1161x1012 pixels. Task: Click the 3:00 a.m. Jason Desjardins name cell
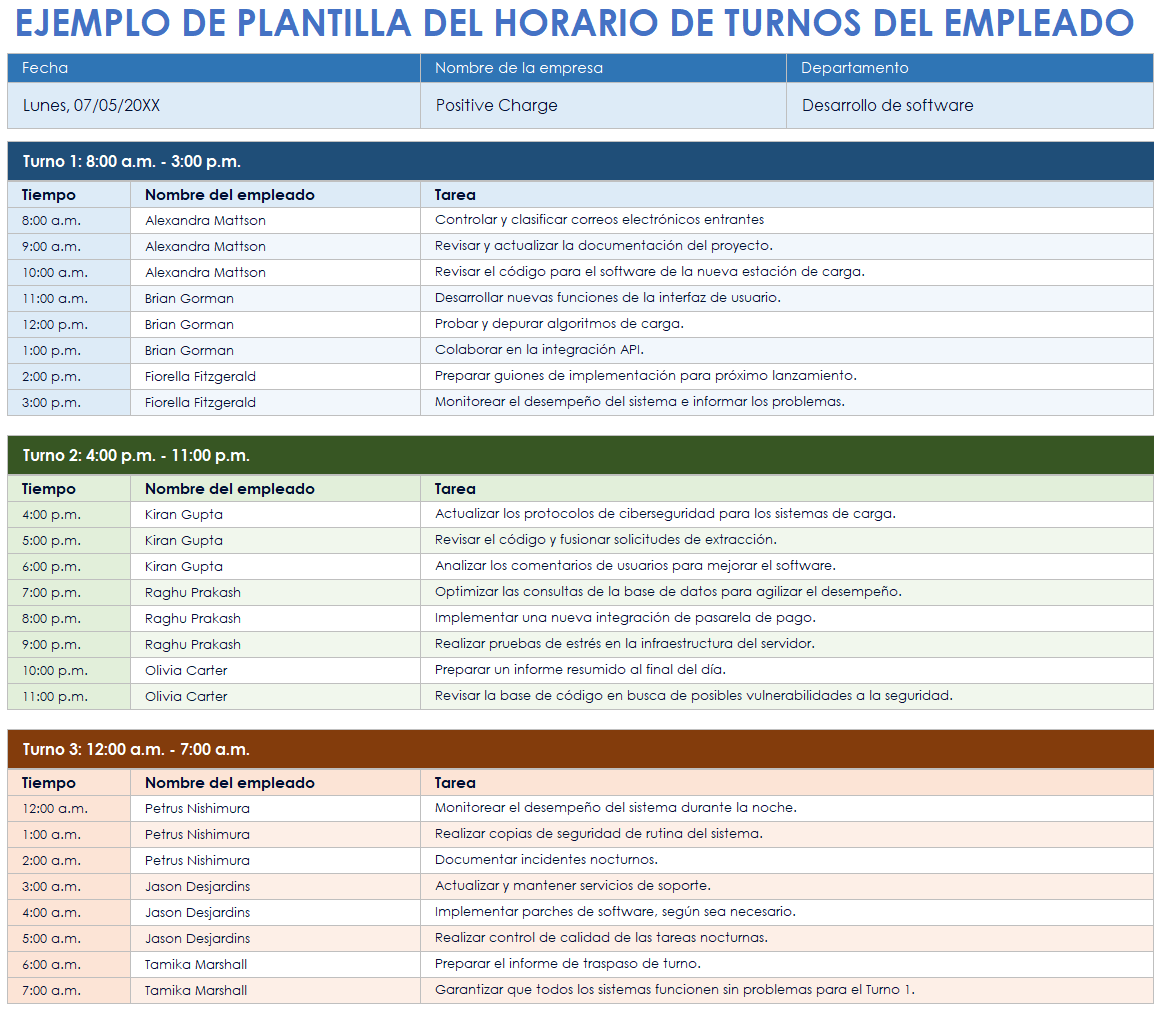[x=197, y=886]
